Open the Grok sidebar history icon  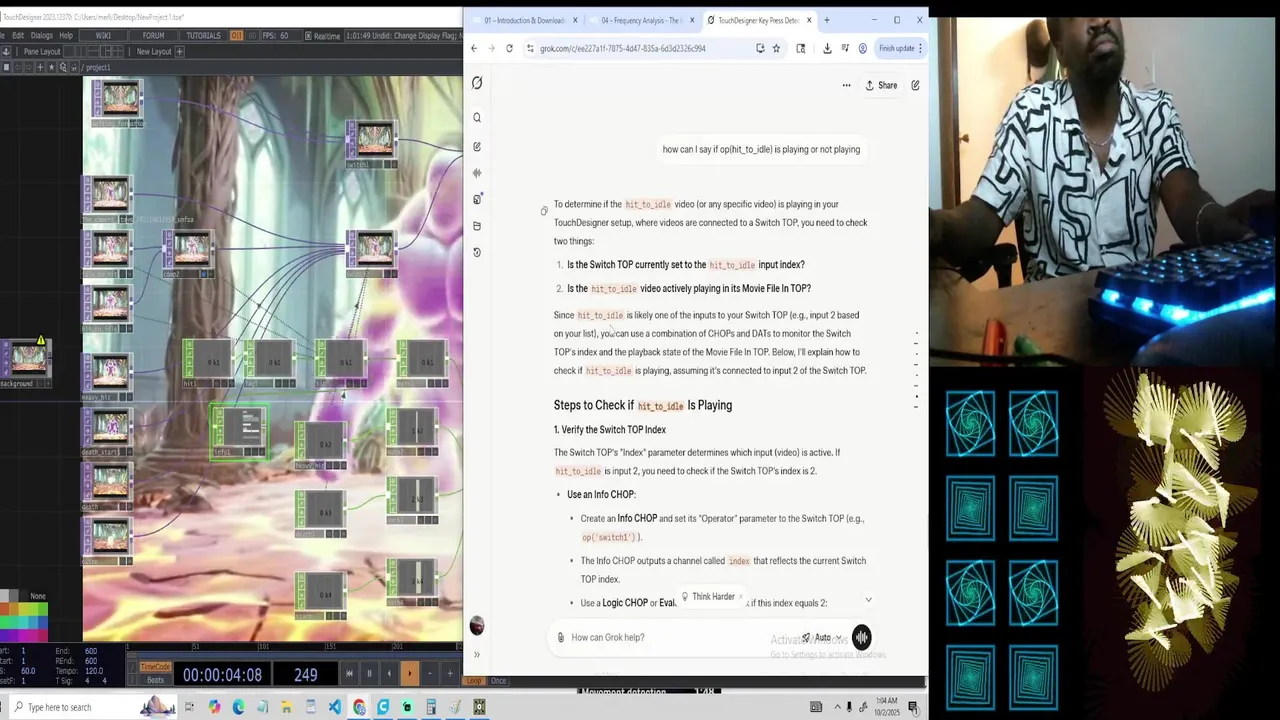click(x=477, y=252)
